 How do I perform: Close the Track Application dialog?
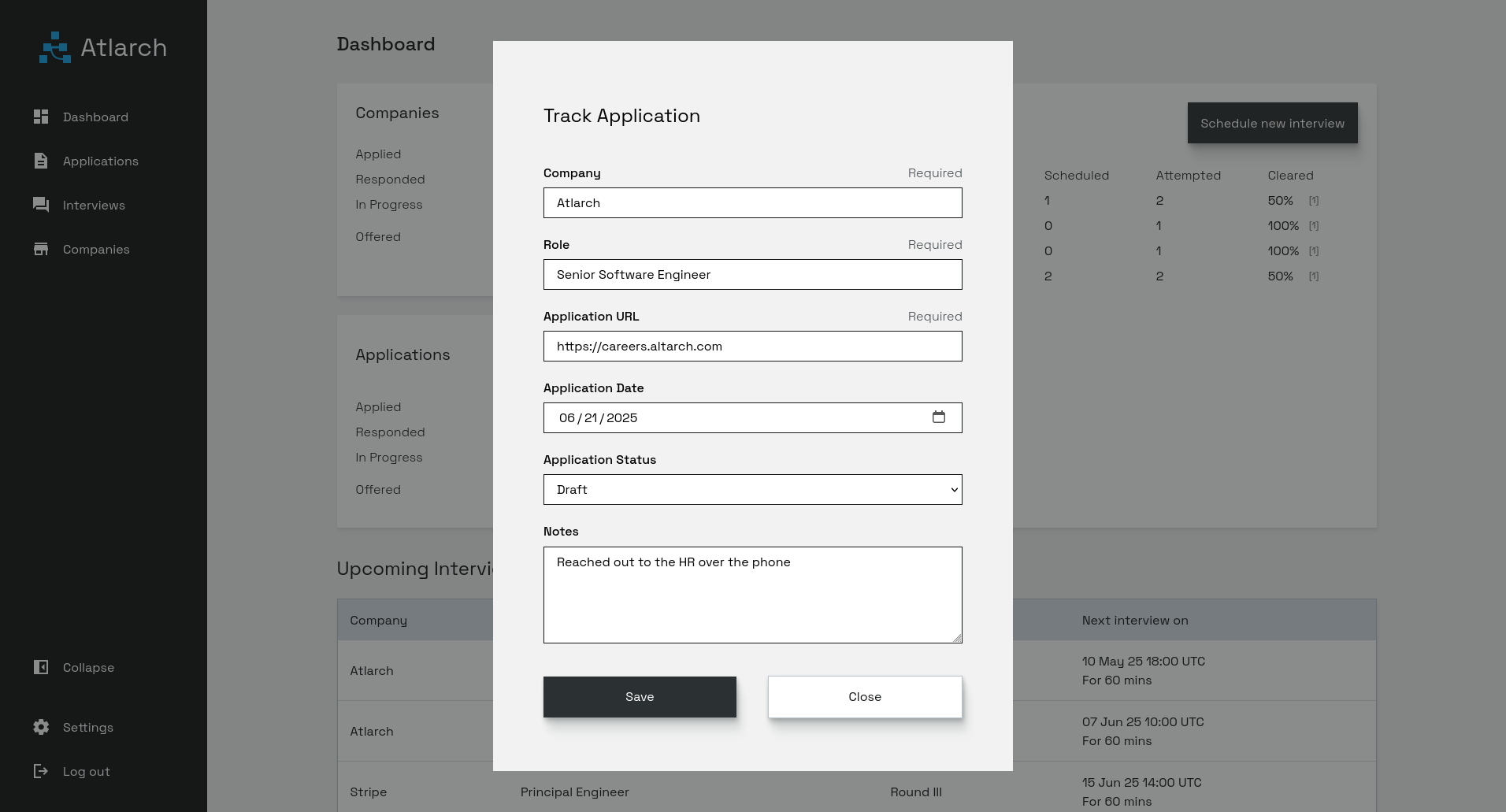(865, 696)
